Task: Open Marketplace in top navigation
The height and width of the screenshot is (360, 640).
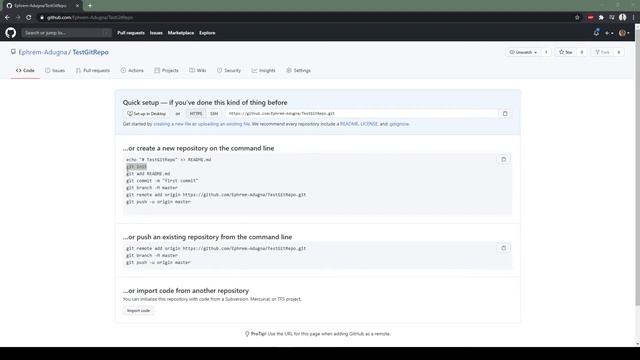Action: (x=181, y=33)
